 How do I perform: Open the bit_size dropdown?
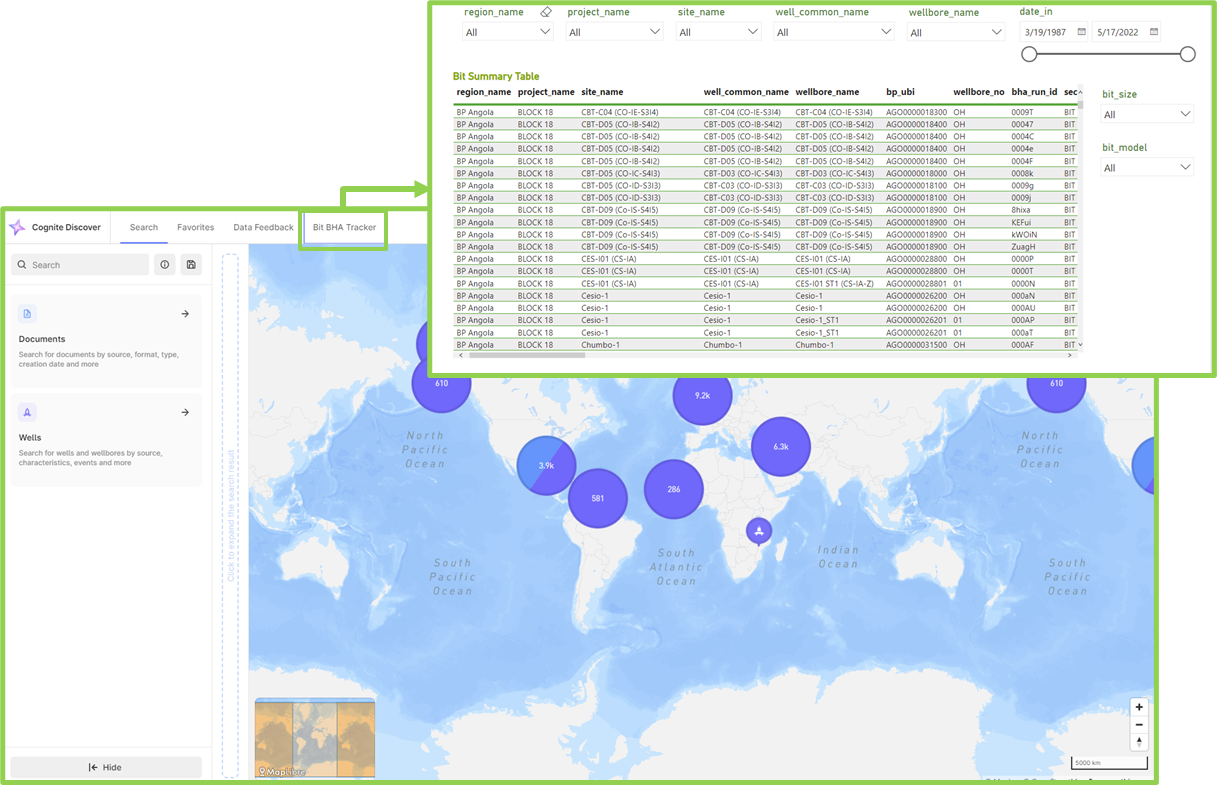tap(1147, 114)
